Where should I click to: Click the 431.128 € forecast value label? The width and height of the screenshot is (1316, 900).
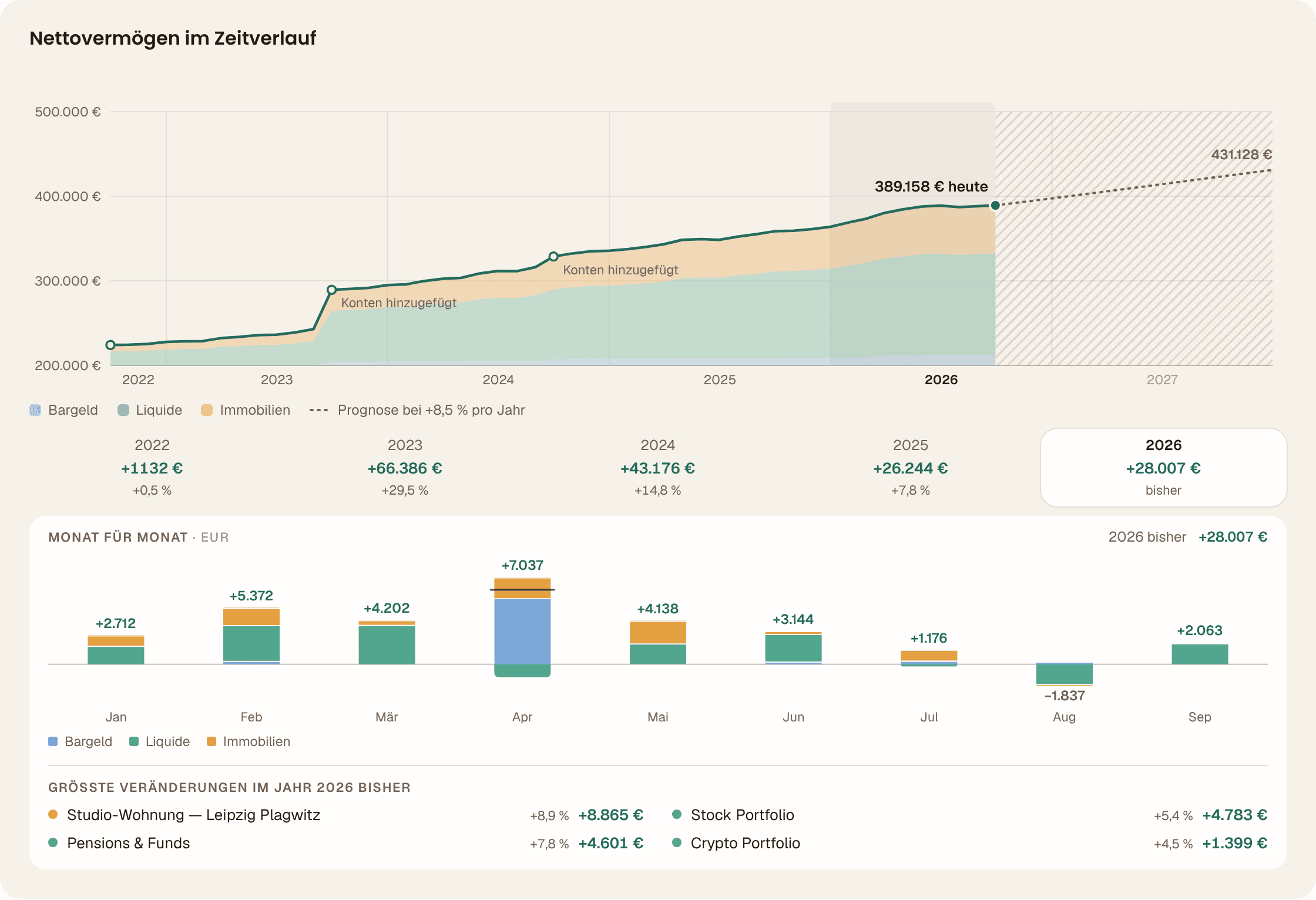point(1241,155)
